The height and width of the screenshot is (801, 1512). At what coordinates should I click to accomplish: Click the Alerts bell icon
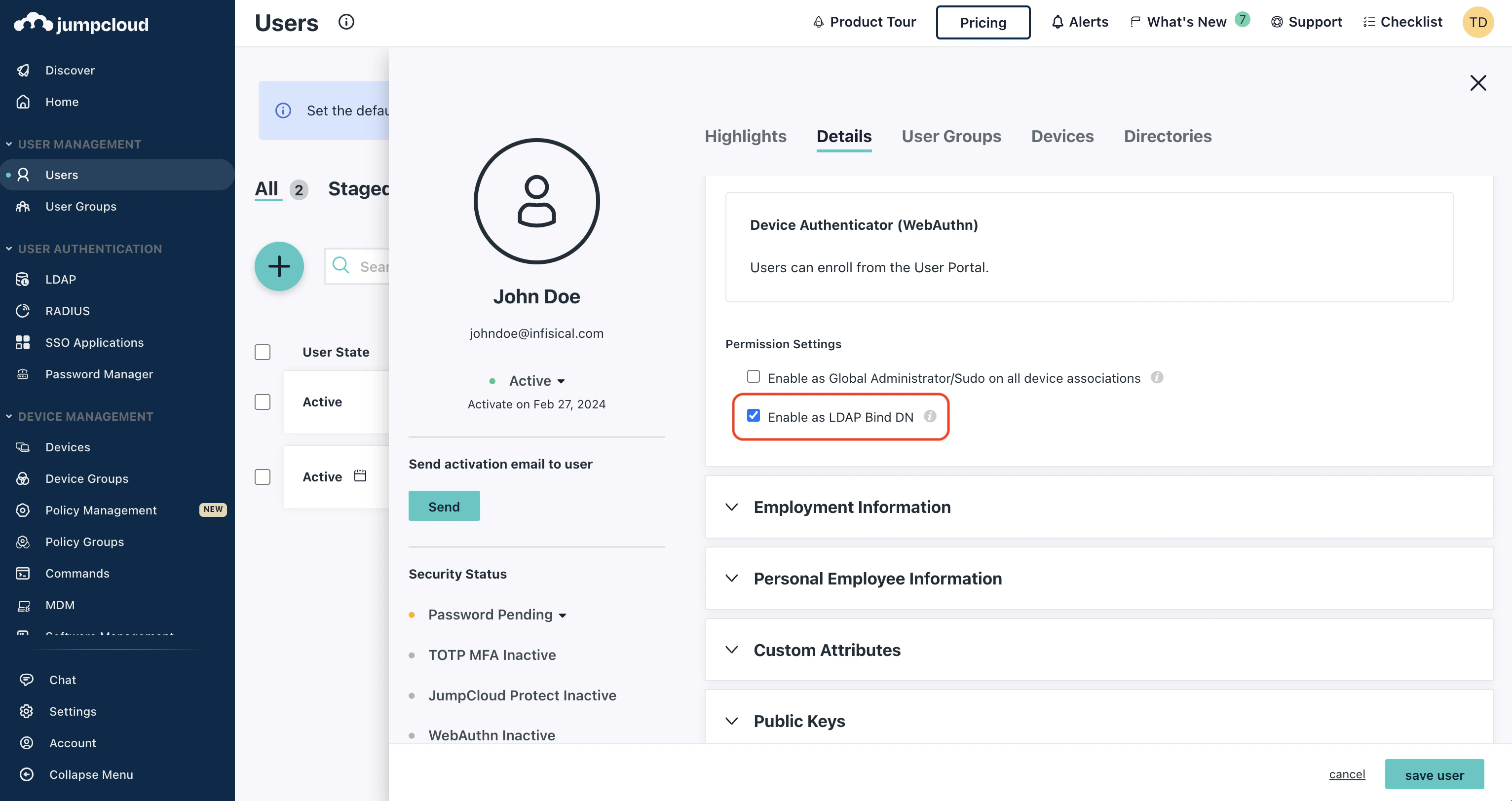click(1058, 22)
